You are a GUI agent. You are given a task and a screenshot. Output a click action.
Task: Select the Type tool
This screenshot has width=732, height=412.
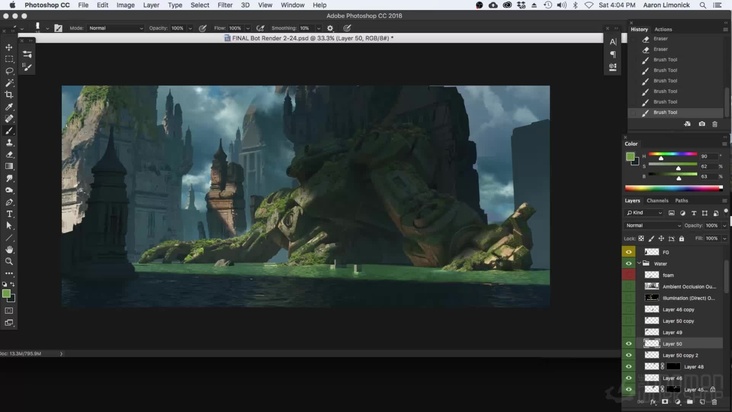pyautogui.click(x=9, y=214)
